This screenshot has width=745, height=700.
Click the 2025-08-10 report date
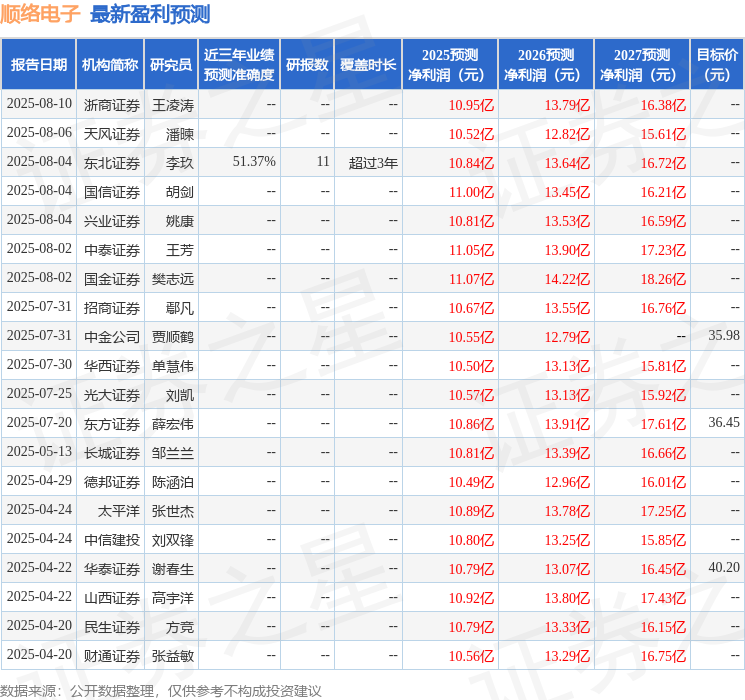pos(39,103)
